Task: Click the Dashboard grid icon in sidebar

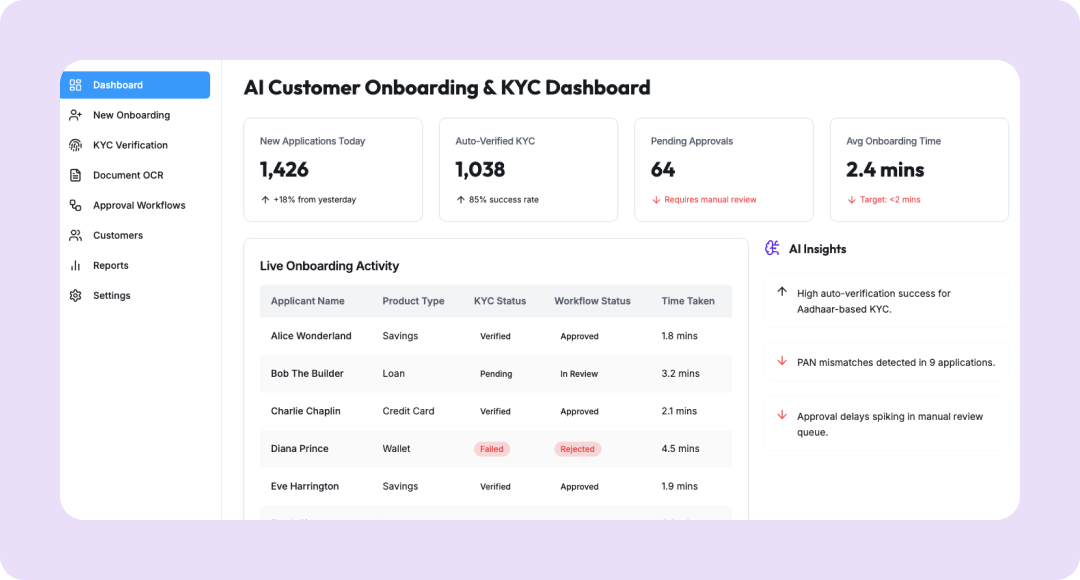Action: [75, 85]
